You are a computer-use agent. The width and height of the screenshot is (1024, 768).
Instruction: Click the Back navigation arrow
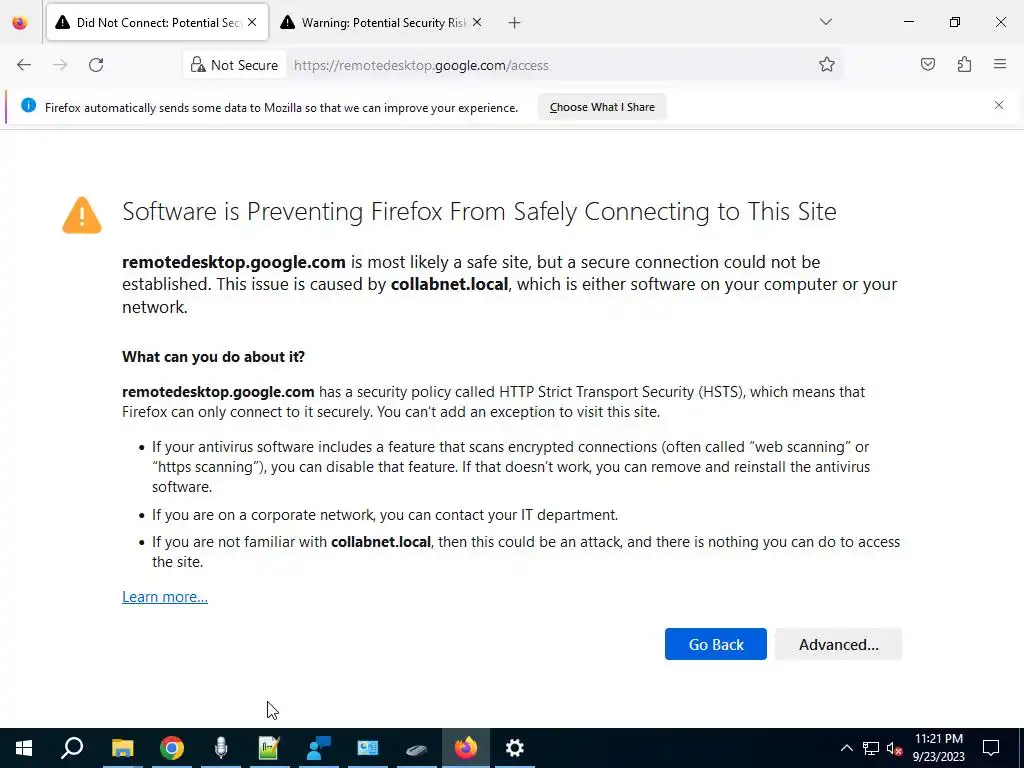(x=24, y=65)
